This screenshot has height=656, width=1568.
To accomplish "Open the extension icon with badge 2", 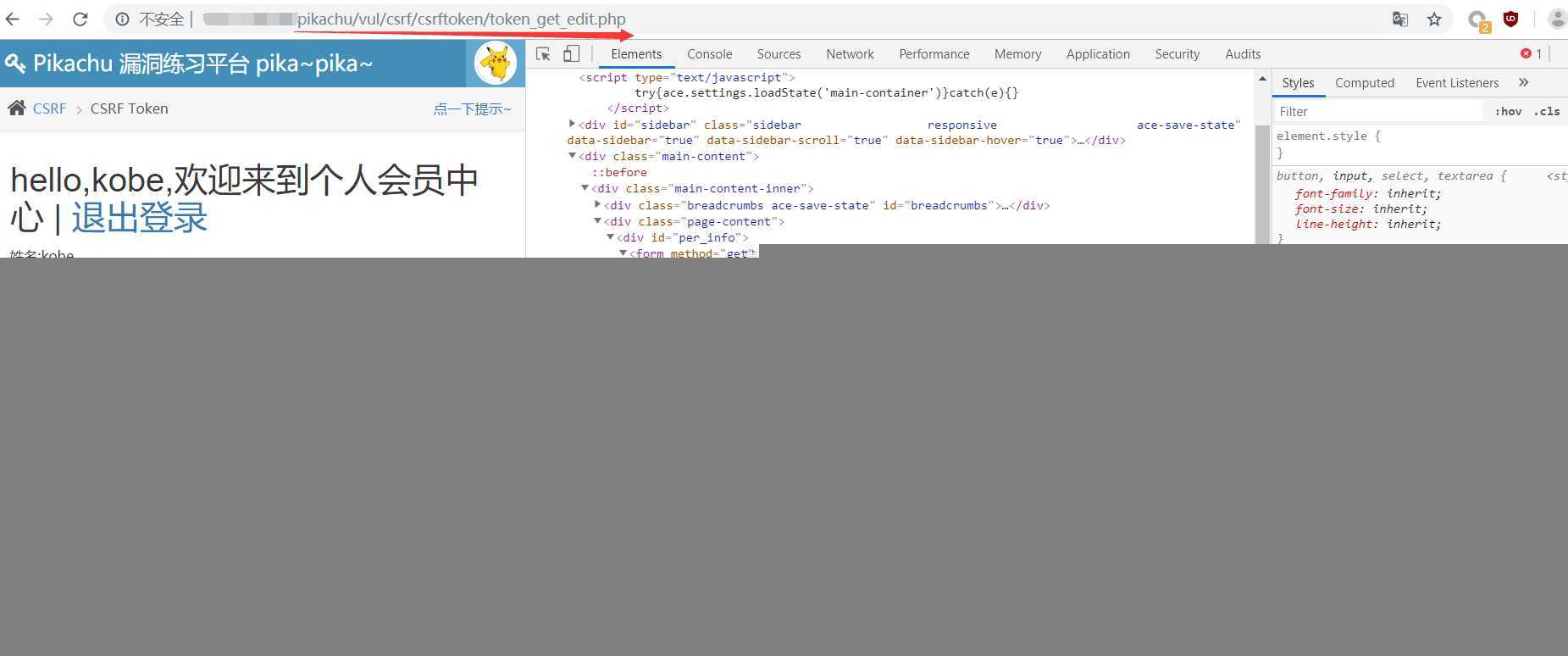I will tap(1478, 20).
